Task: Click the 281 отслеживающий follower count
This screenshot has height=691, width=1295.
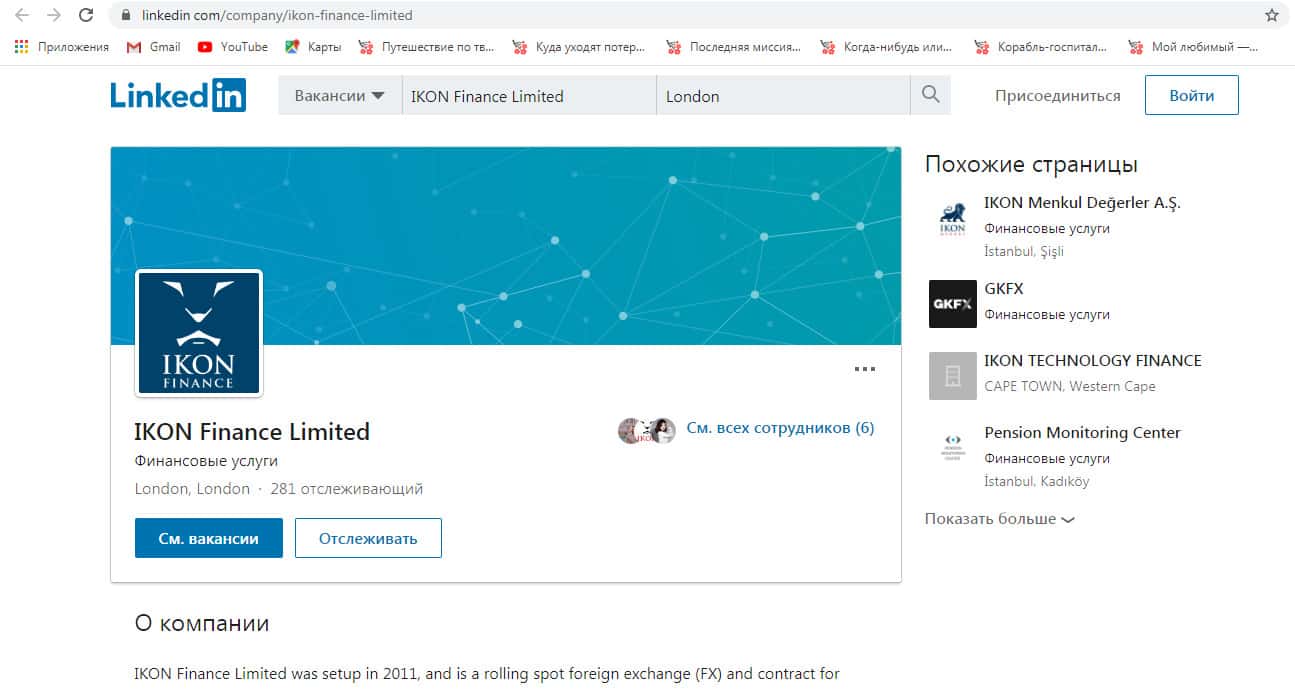Action: 347,489
